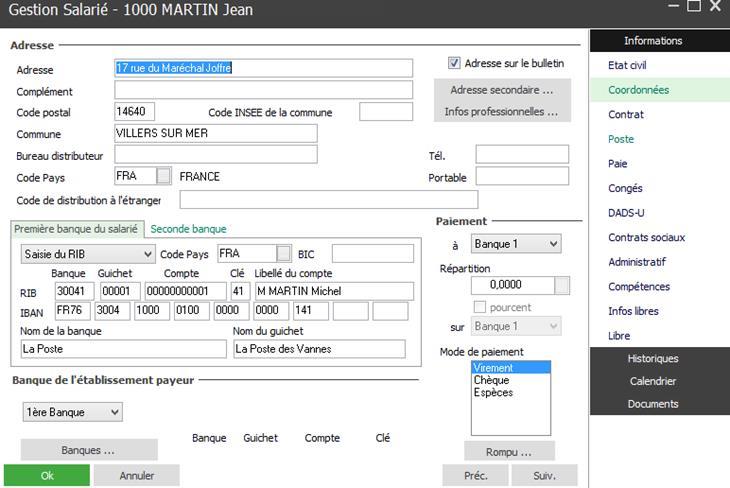730x488 pixels.
Task: Expand the Saisie du RIB dropdown
Action: [88, 254]
